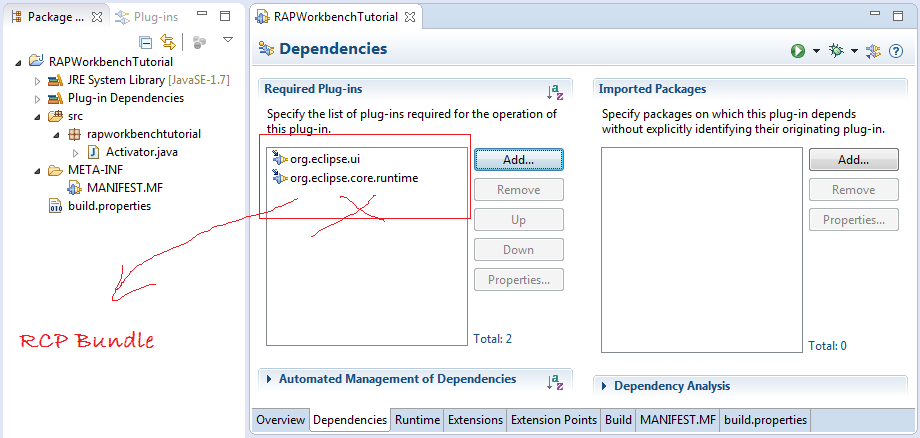
Task: Open the debug launch dropdown arrow
Action: pyautogui.click(x=854, y=51)
